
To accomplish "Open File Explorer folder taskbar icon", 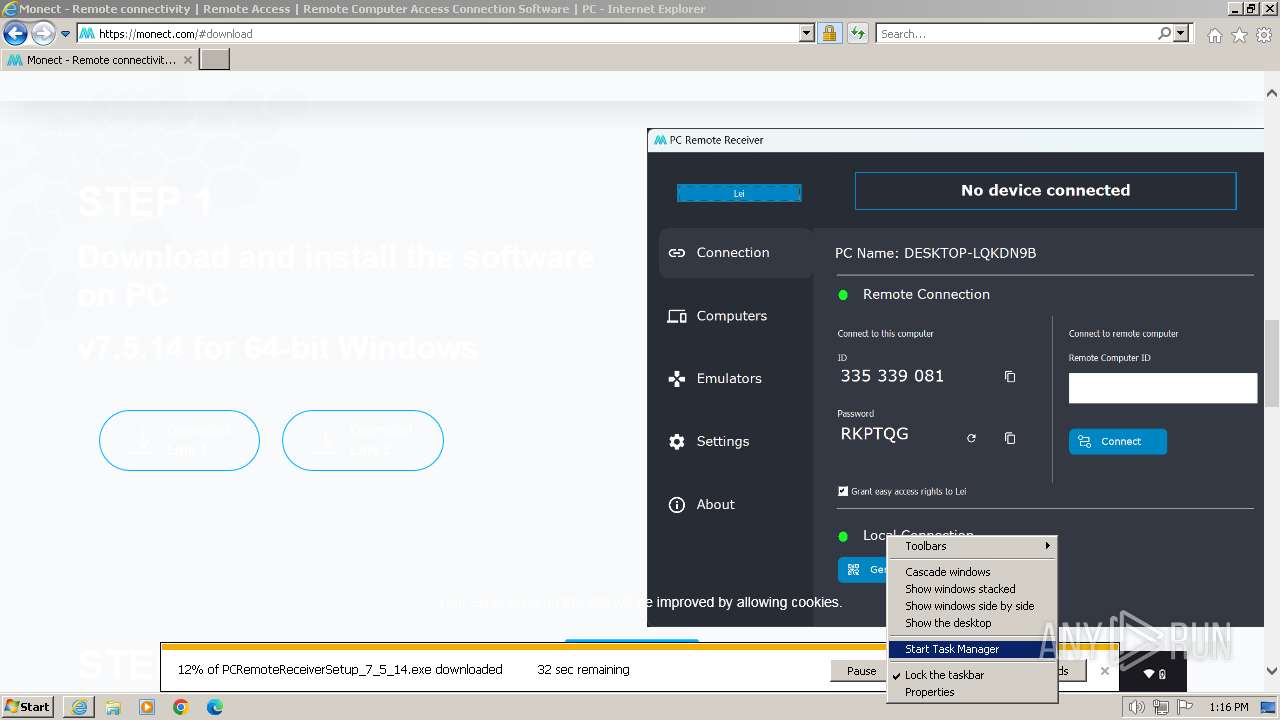I will point(113,707).
